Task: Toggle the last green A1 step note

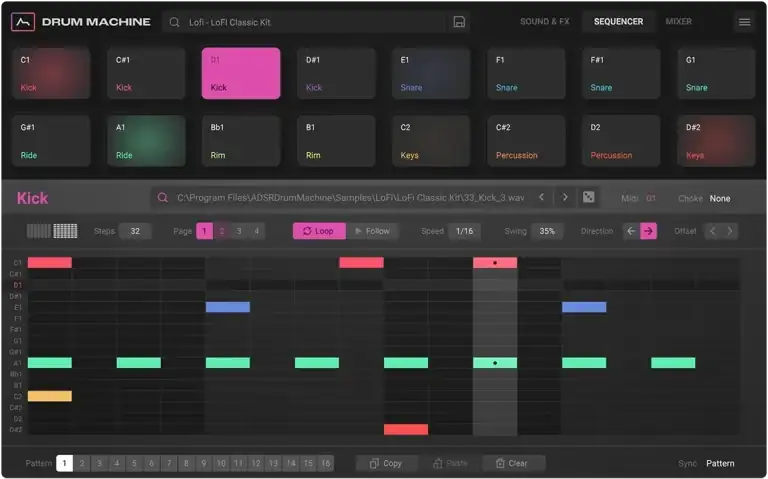Action: (673, 363)
